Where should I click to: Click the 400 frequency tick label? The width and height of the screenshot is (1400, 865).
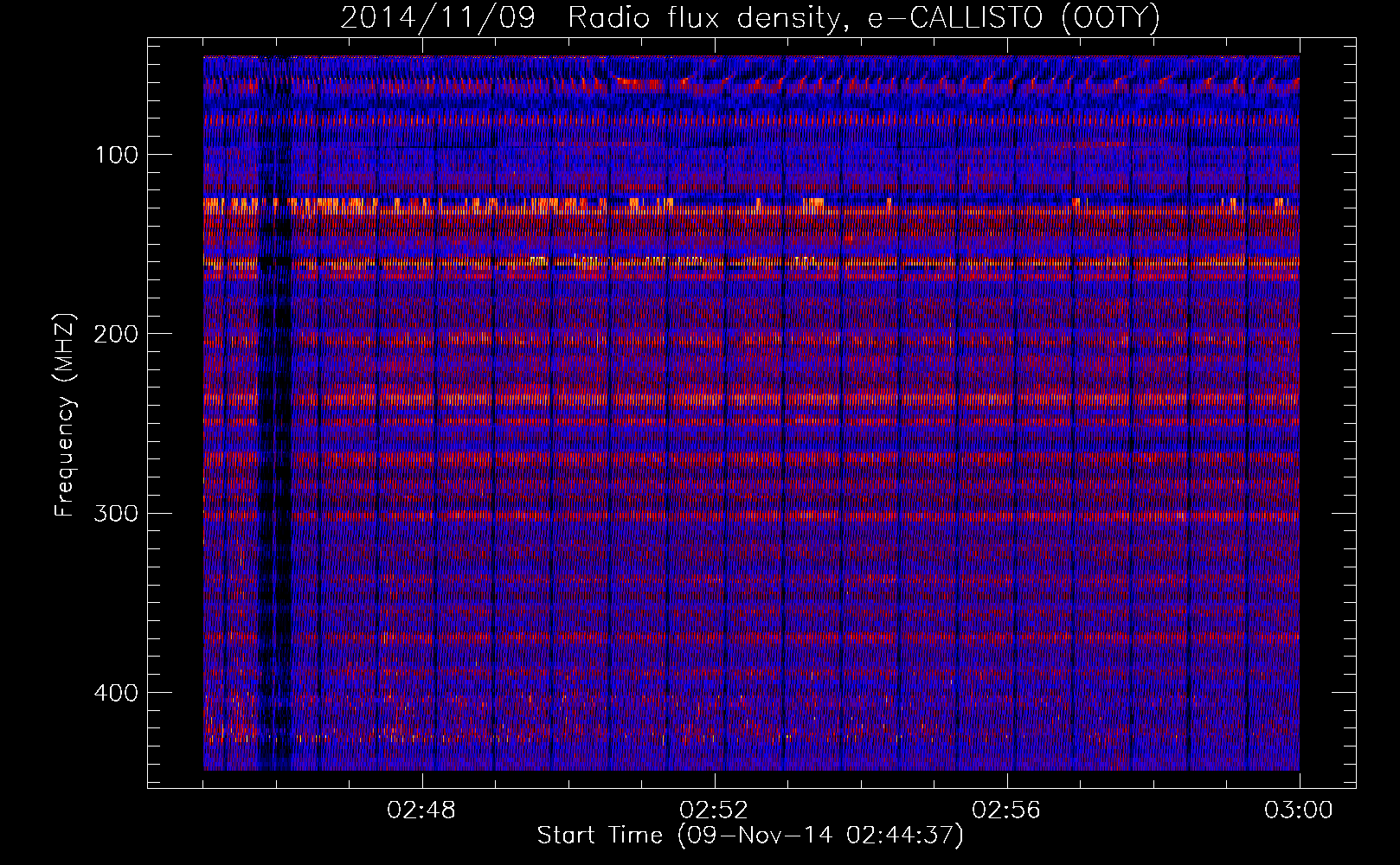[117, 693]
